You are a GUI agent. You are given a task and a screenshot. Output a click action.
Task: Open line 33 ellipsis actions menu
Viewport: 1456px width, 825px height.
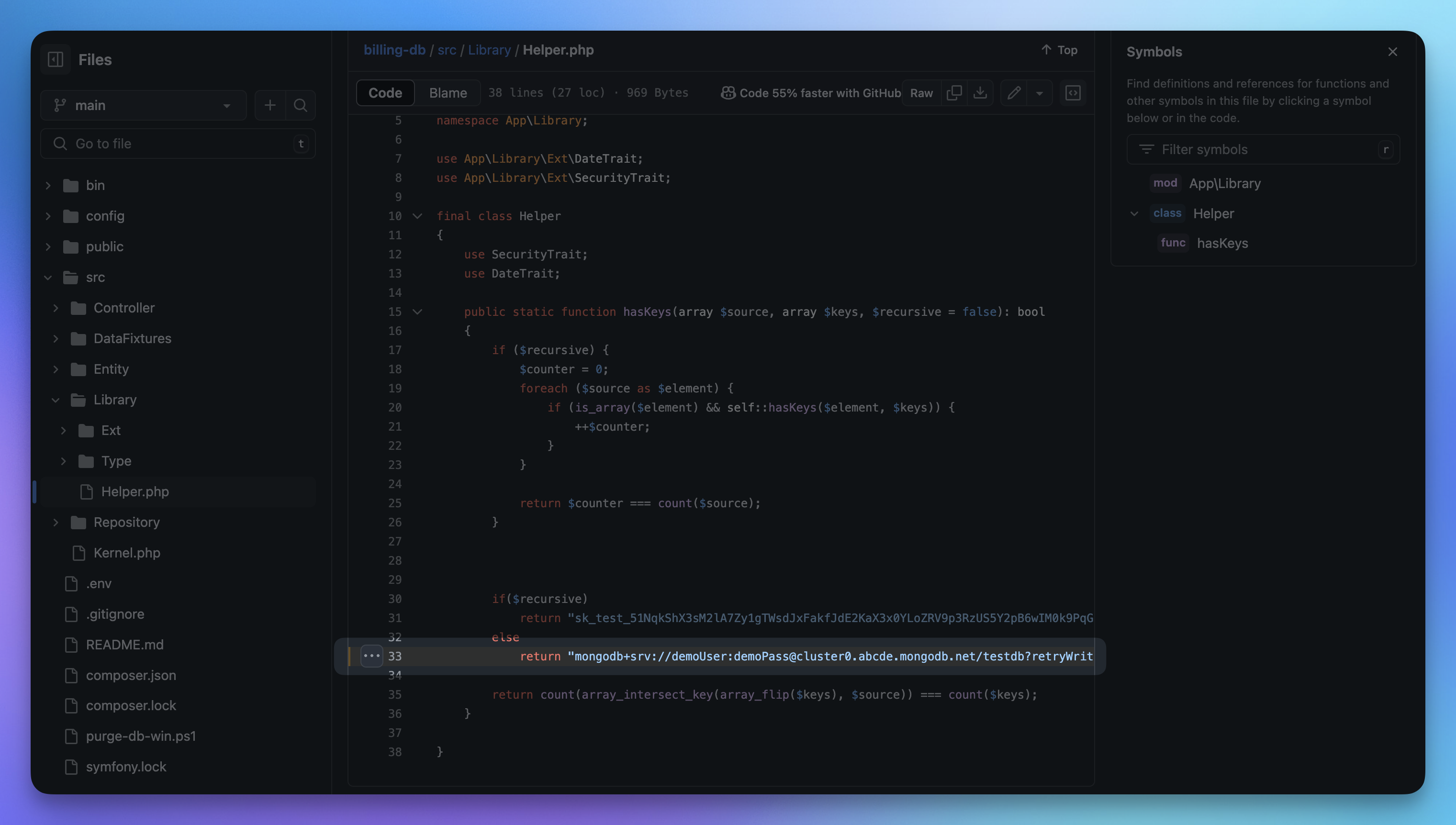click(372, 656)
